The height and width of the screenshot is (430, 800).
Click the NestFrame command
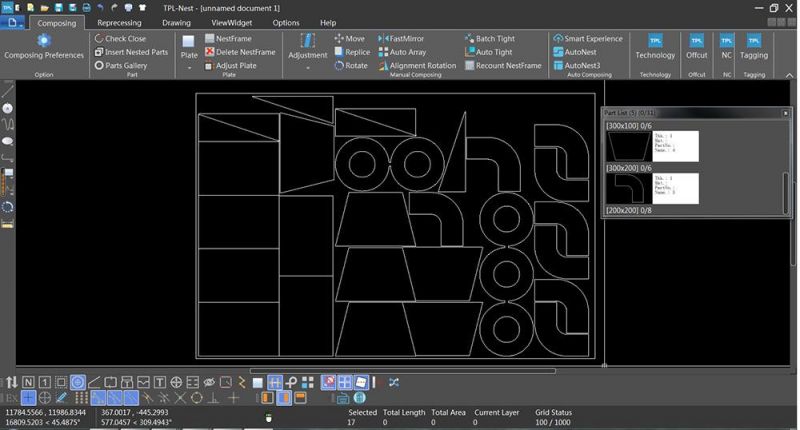click(228, 38)
